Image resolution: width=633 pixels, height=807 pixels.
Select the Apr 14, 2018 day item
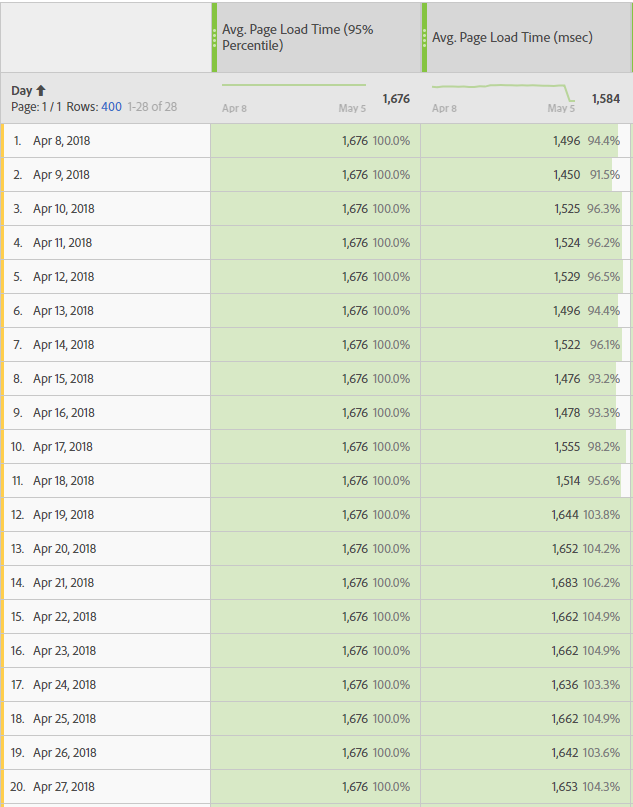(63, 345)
